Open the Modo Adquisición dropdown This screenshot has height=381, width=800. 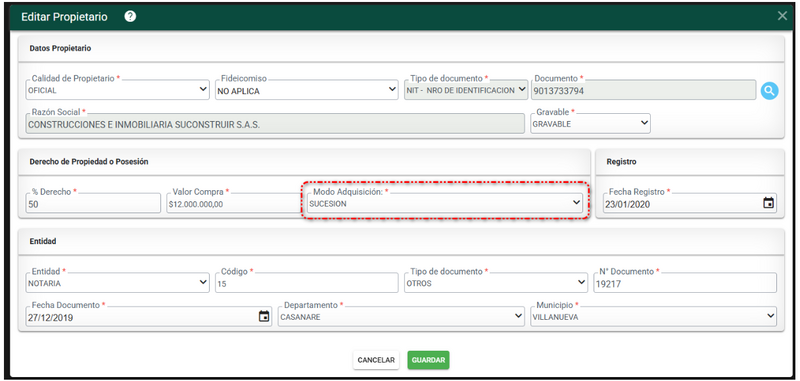445,202
